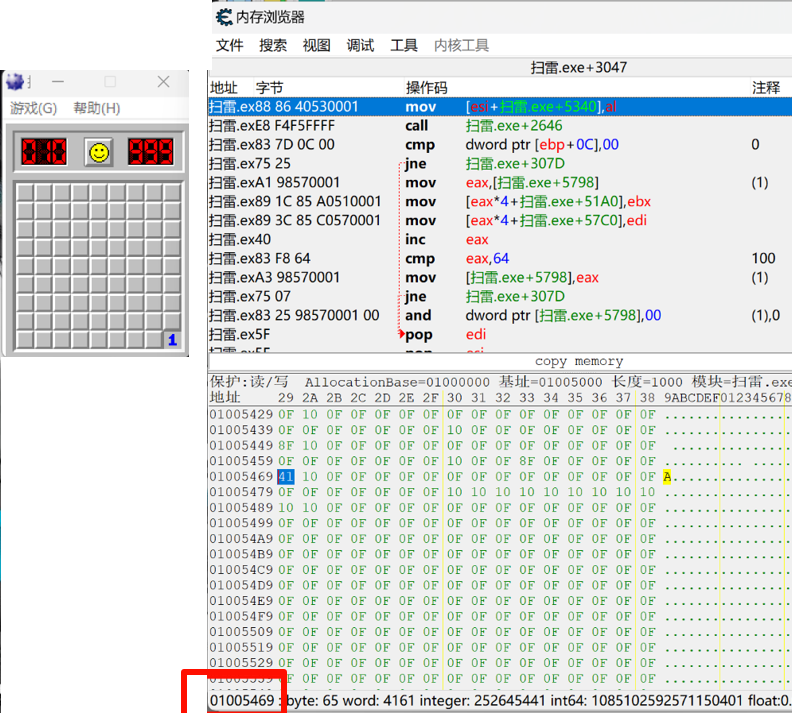Select the jne row with bytes 75 07

(500, 296)
